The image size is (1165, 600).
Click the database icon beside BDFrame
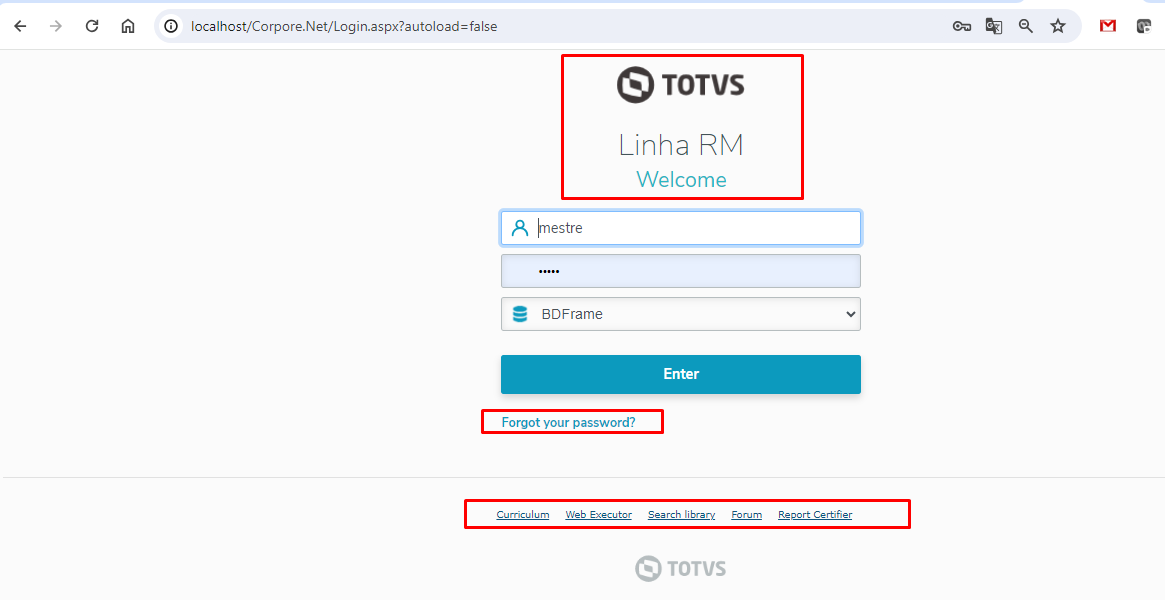(x=520, y=314)
